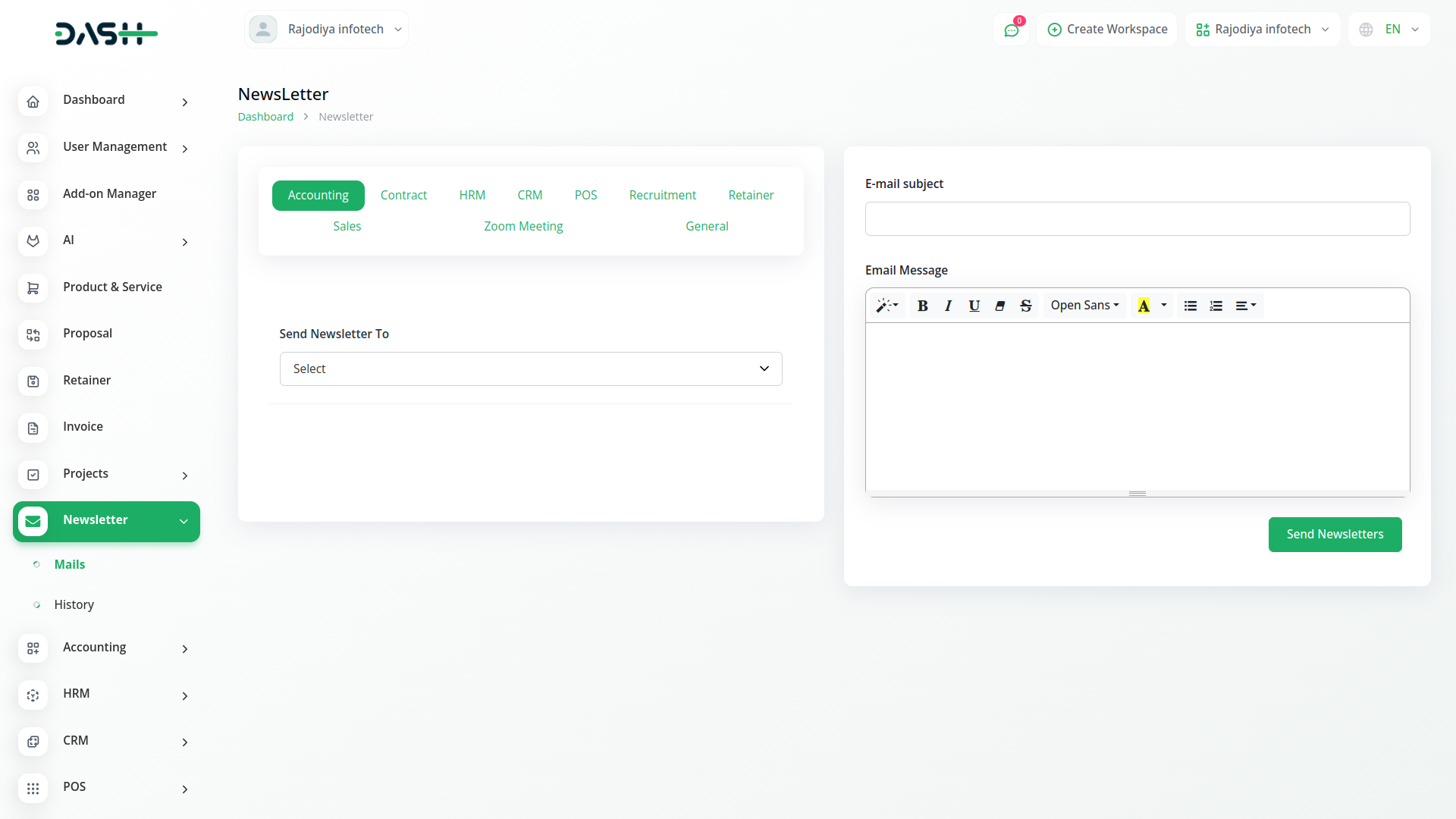
Task: Click the strikethrough icon
Action: (1025, 306)
